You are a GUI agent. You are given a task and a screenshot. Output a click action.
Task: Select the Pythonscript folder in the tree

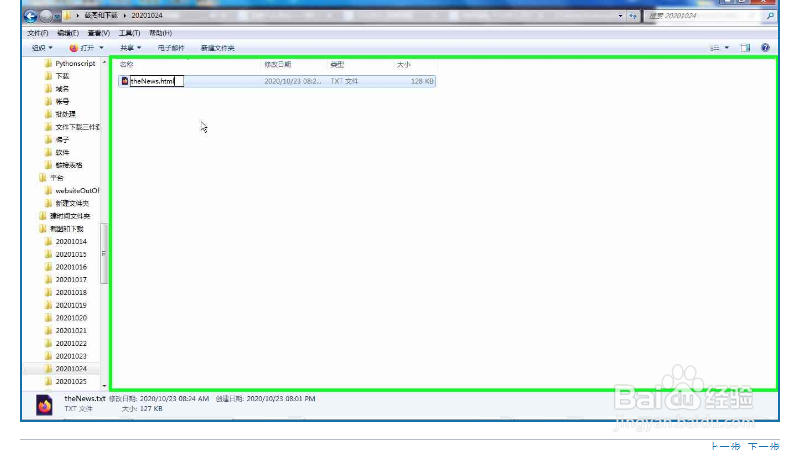(x=75, y=63)
